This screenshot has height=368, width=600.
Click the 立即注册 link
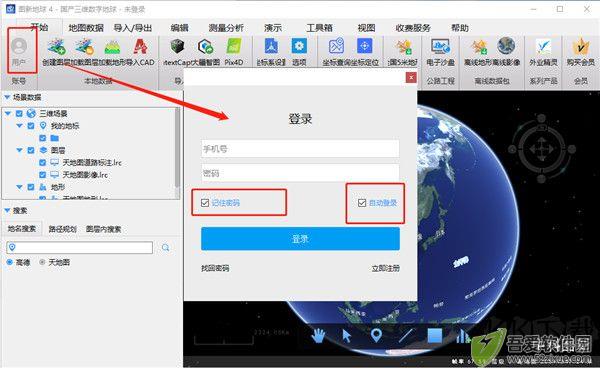pyautogui.click(x=386, y=269)
